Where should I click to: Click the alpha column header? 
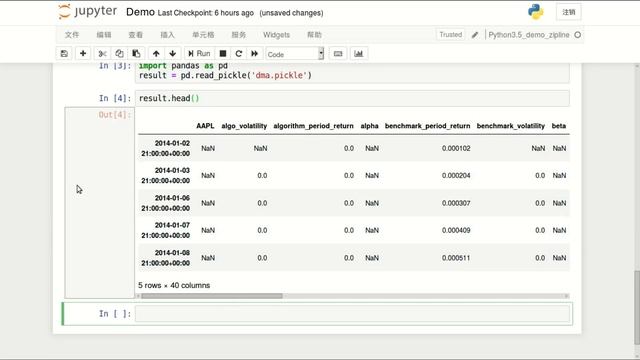pyautogui.click(x=369, y=126)
